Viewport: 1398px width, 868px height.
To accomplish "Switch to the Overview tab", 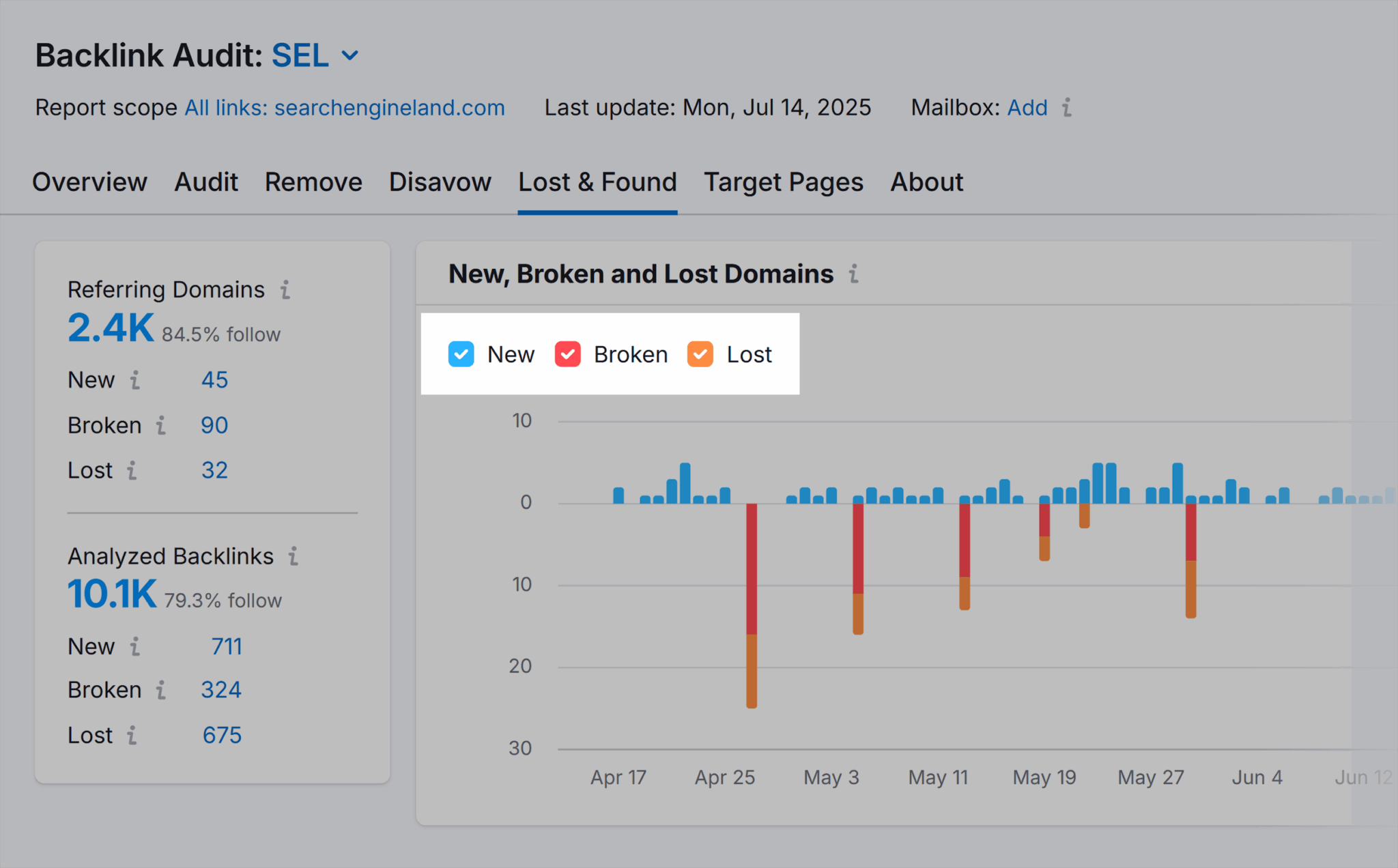I will [x=89, y=182].
